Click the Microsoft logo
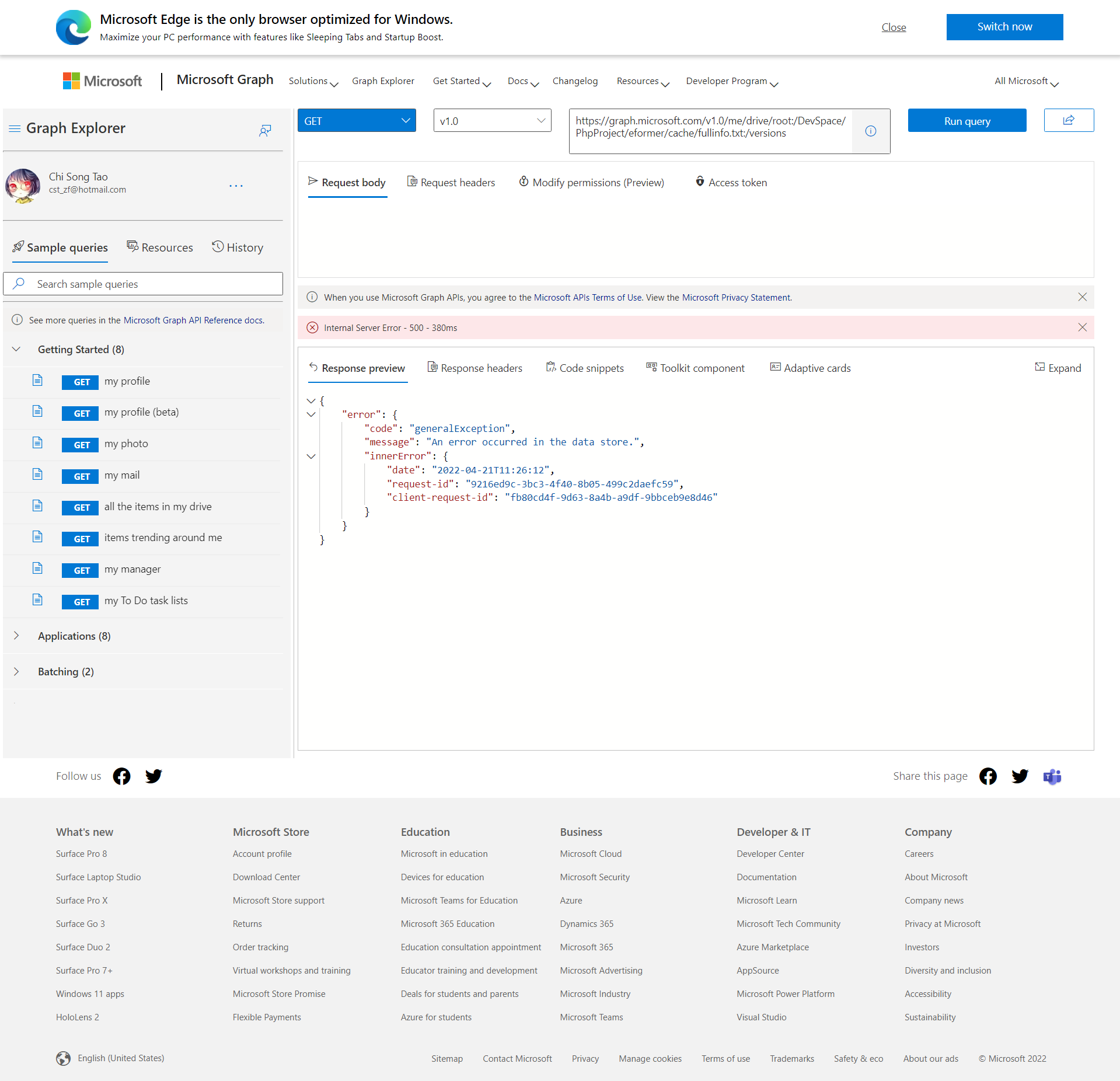This screenshot has height=1081, width=1120. (x=103, y=81)
